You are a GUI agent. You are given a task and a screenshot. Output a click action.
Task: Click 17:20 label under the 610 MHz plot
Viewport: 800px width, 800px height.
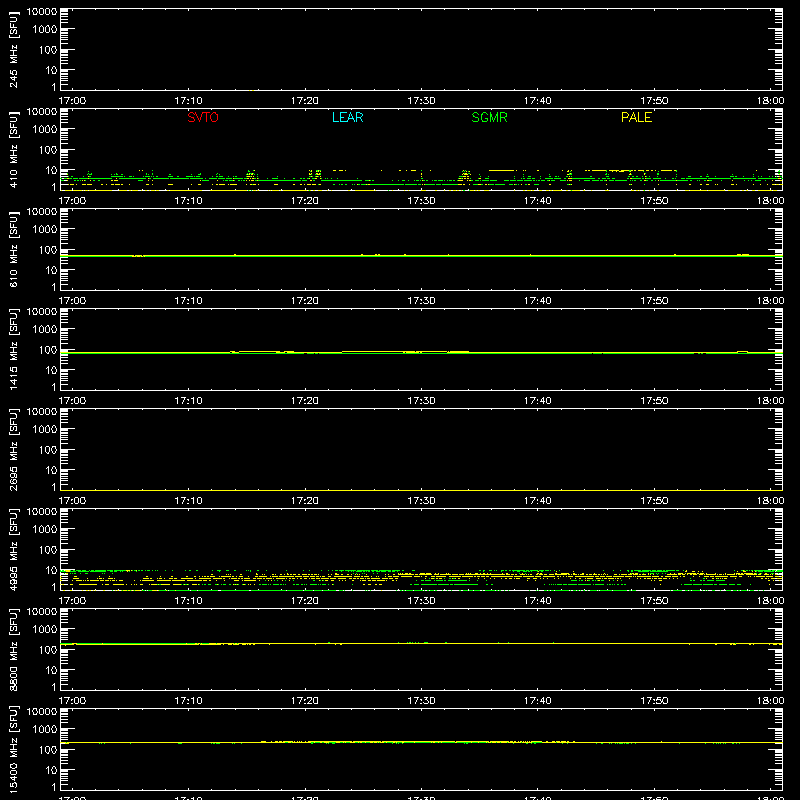[x=305, y=301]
